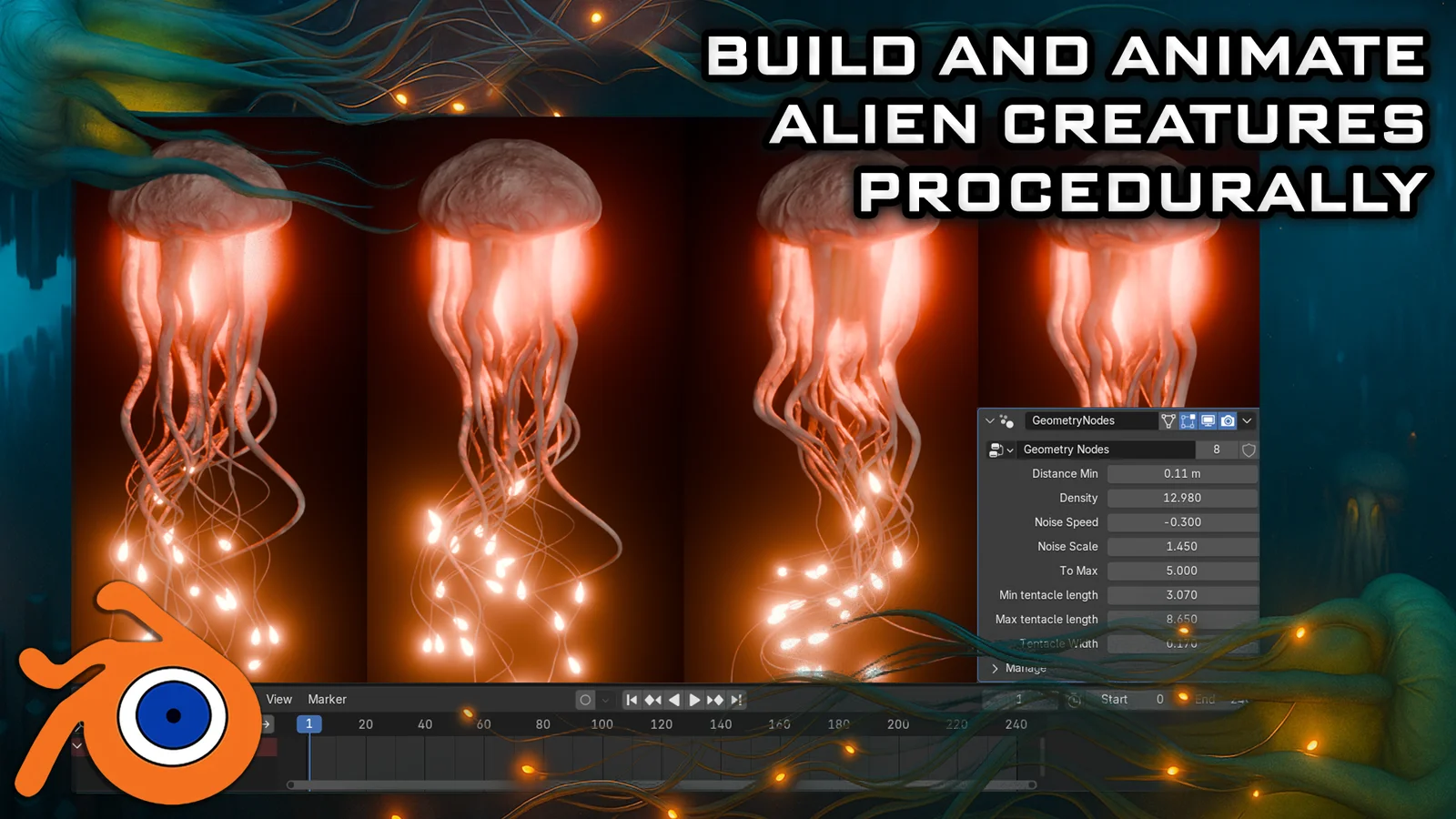
Task: Click the jump to previous keyframe icon
Action: (x=652, y=701)
